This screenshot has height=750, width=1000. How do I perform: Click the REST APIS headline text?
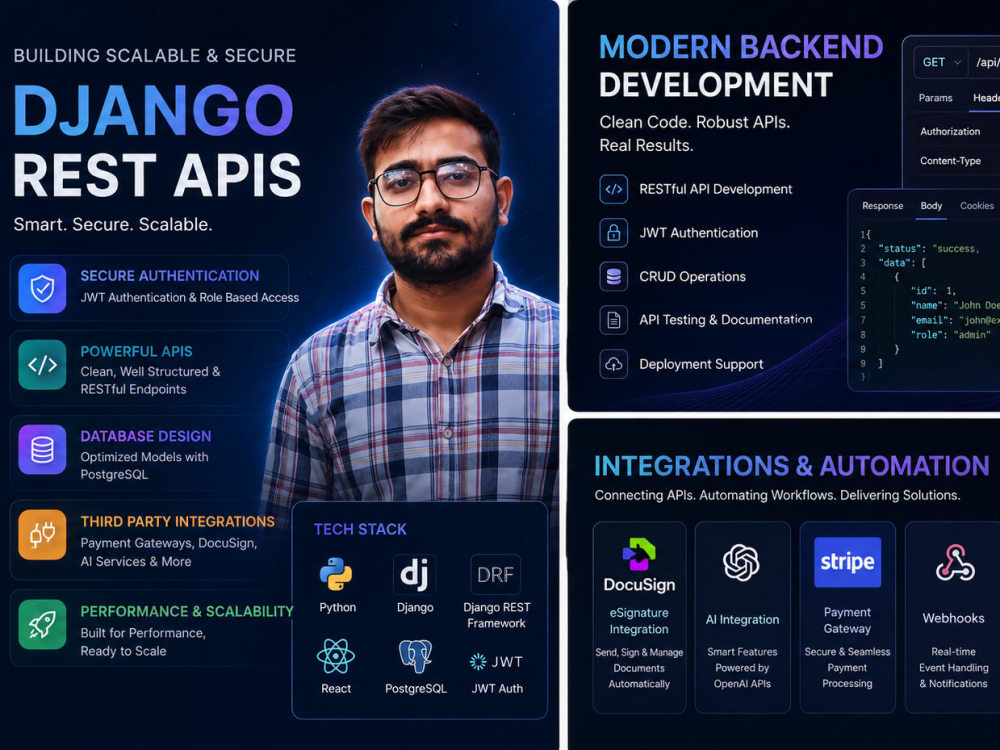coord(157,175)
